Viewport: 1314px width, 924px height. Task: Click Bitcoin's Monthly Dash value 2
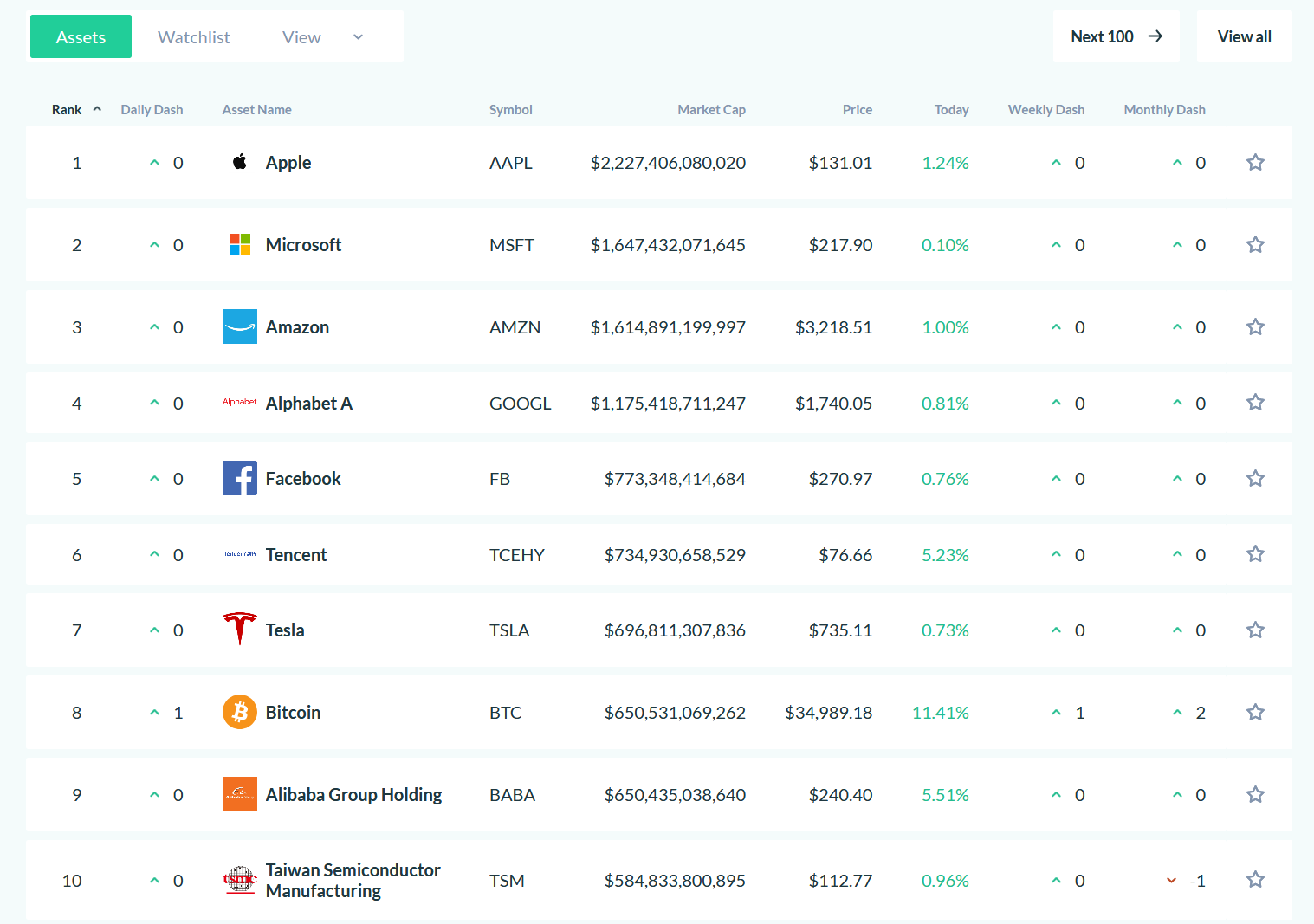1201,713
